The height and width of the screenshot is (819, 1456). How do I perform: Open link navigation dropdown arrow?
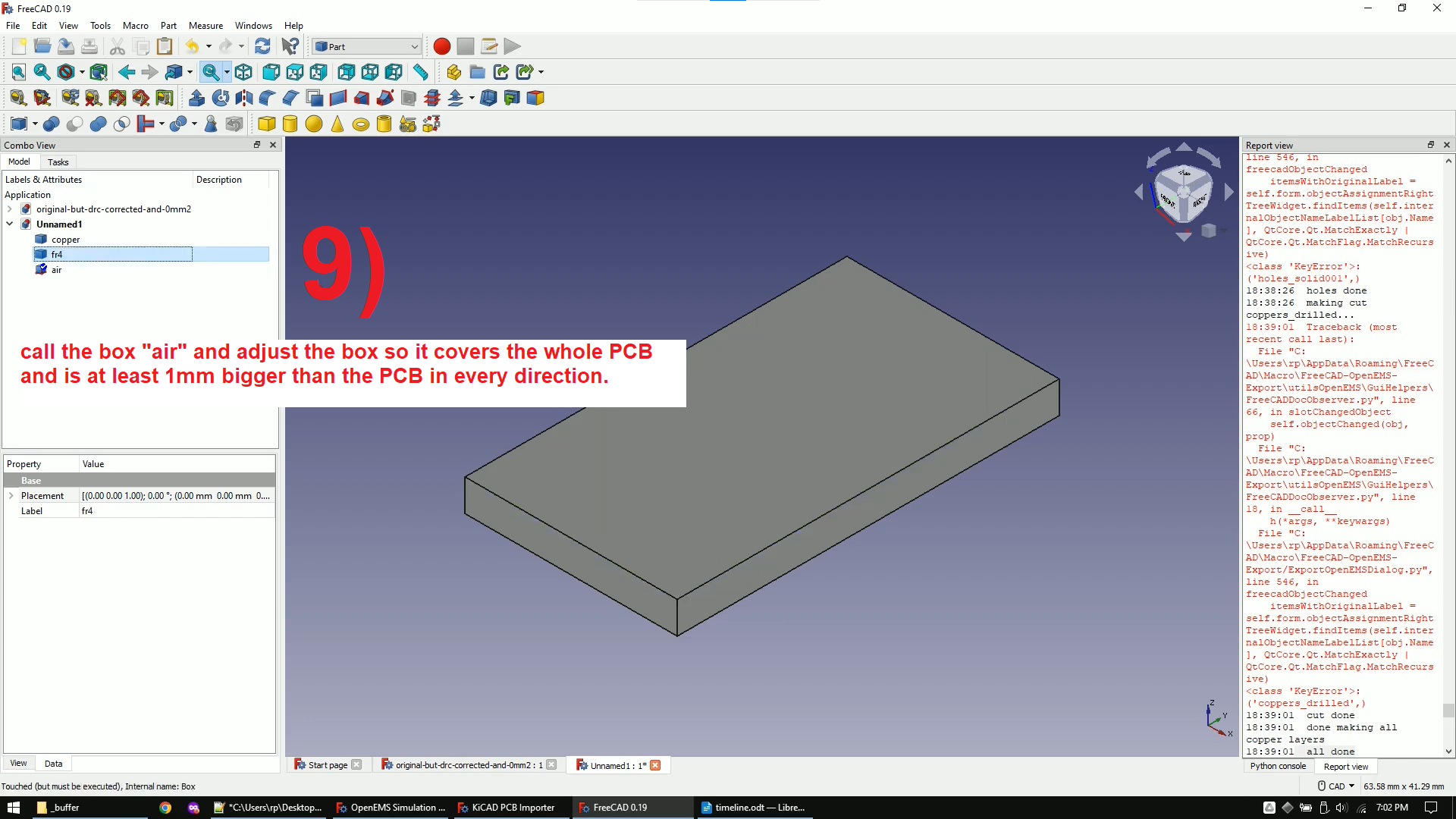click(x=190, y=72)
